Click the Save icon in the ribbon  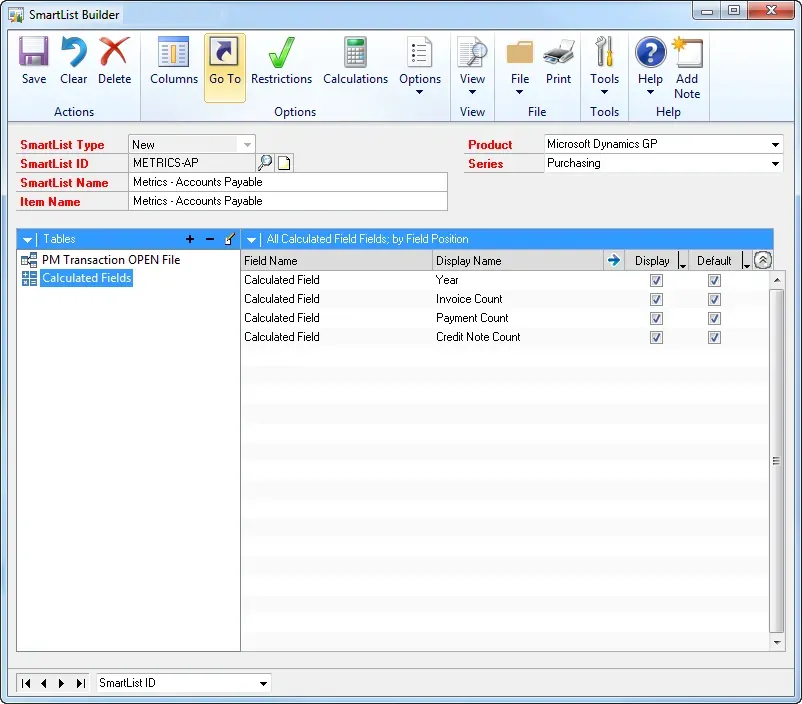tap(34, 61)
